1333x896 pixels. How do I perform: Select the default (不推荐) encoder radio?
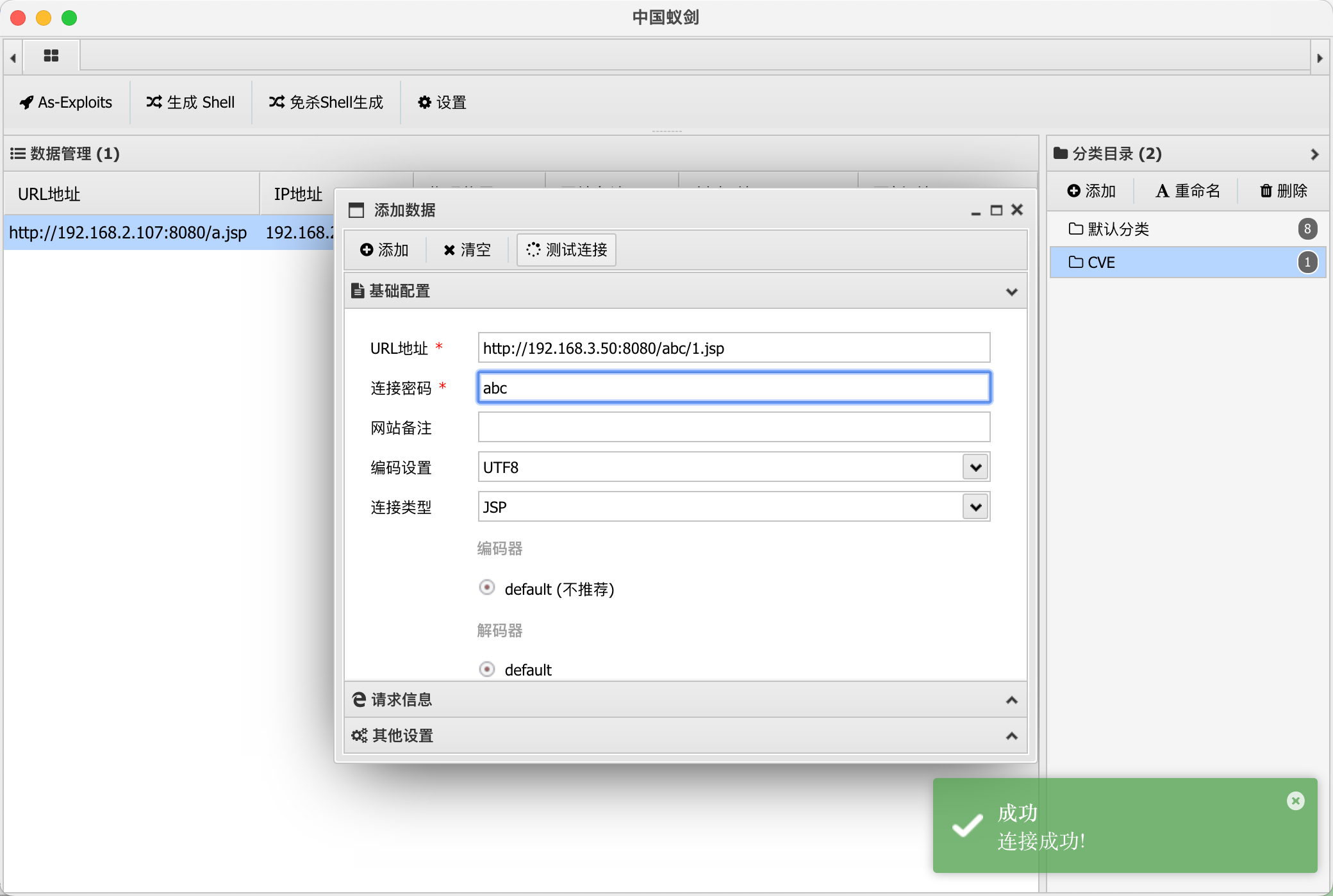coord(487,588)
